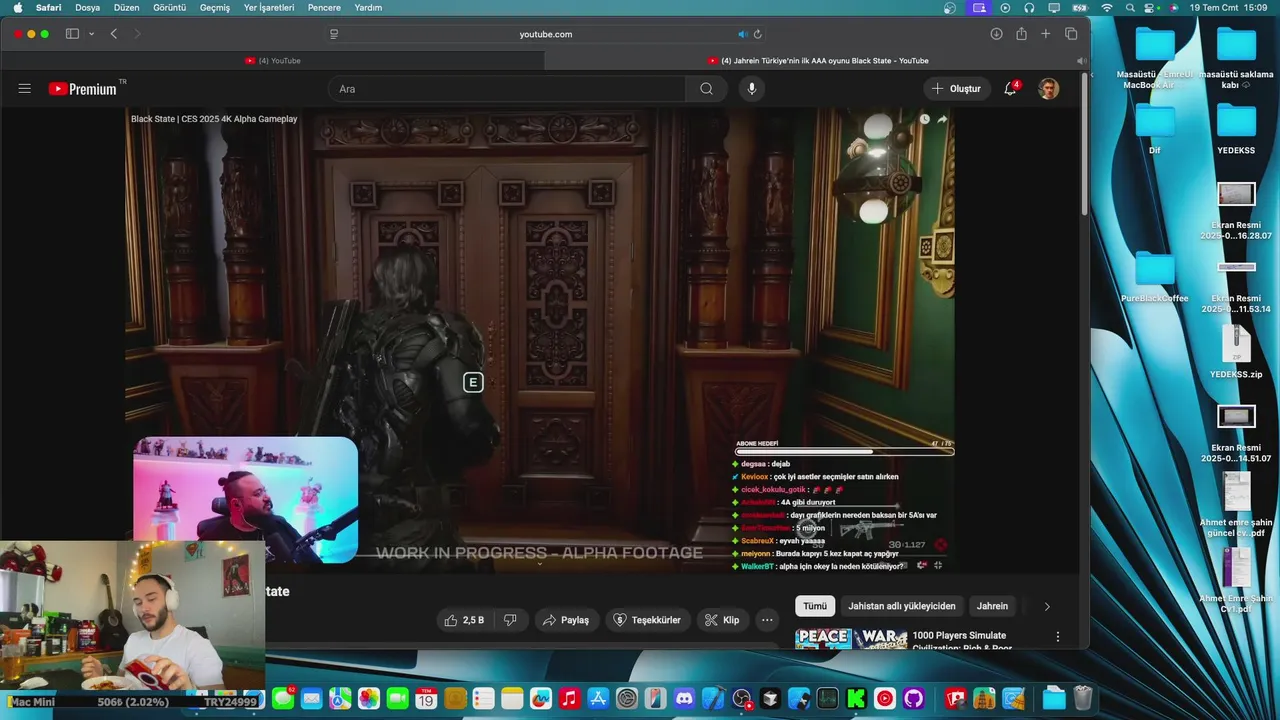Open the Yer İşaretleri menu
Screen dimensions: 1280x720
[x=269, y=7]
